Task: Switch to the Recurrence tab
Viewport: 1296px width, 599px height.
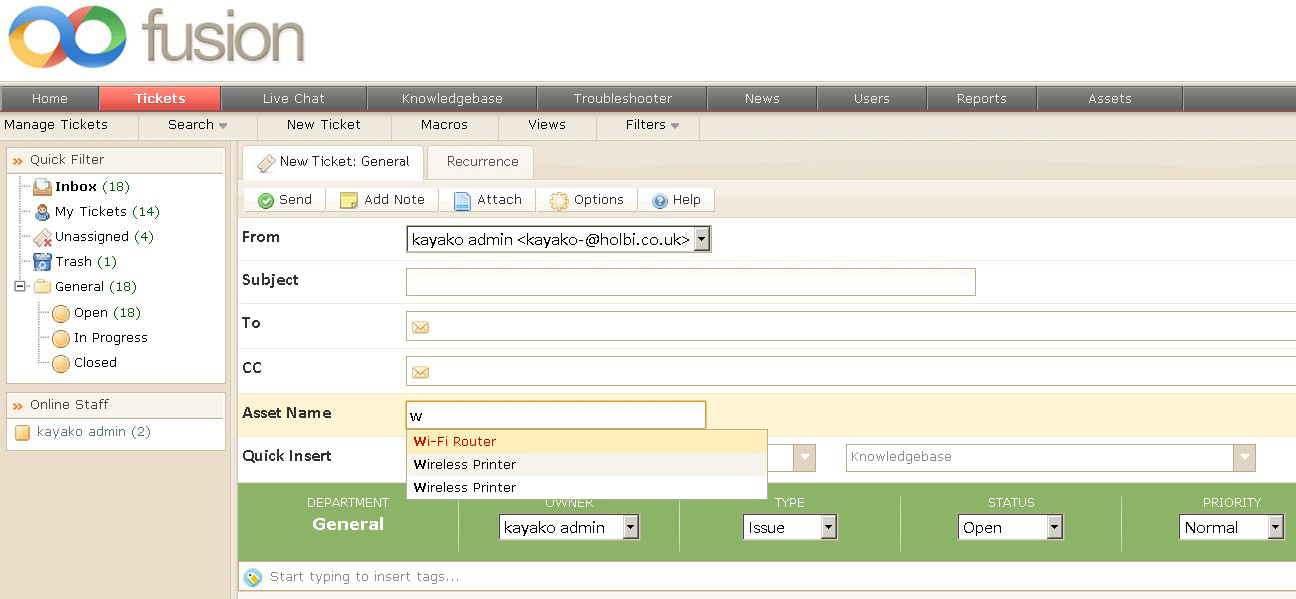Action: click(482, 161)
